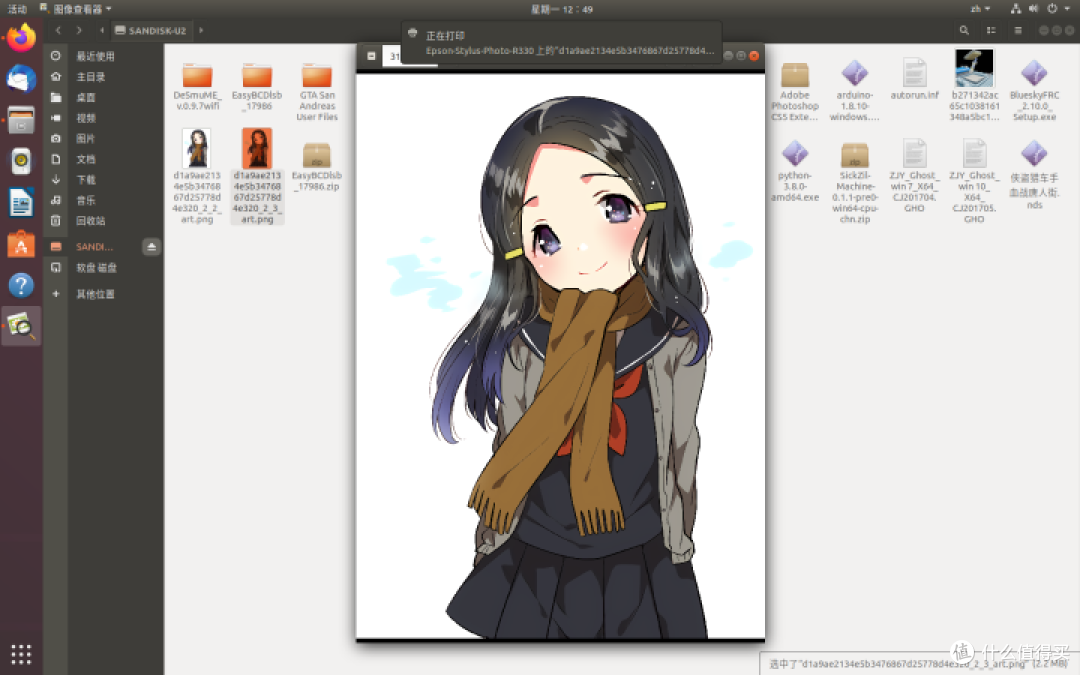Open Ubuntu Software center from dock

click(21, 244)
